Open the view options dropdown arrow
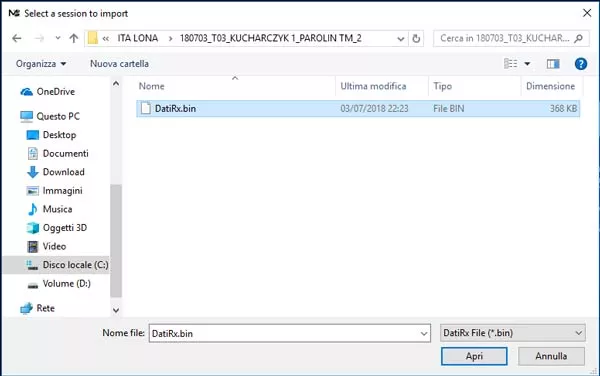This screenshot has height=376, width=600. click(x=527, y=64)
